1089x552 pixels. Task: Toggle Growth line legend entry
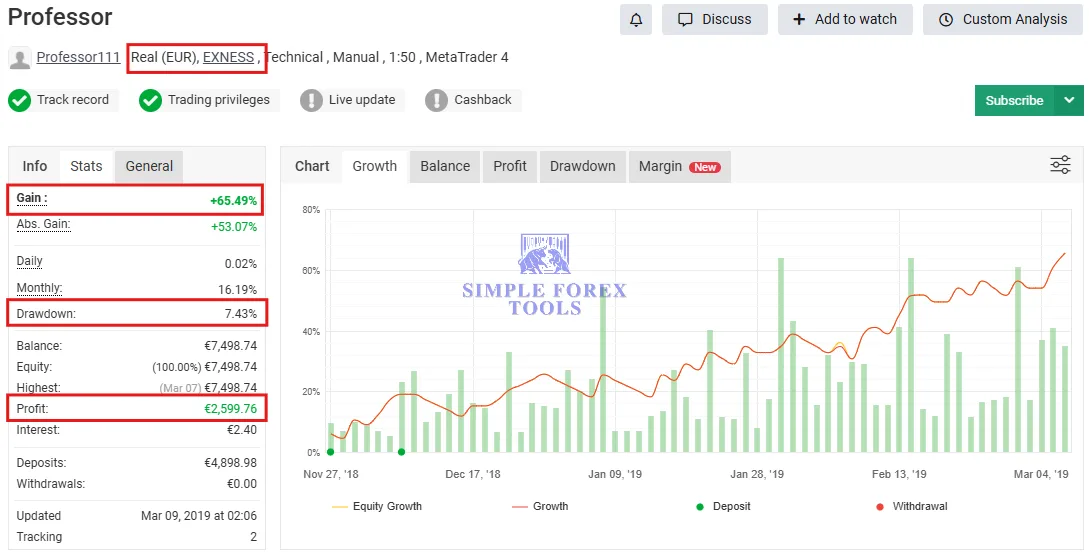538,507
